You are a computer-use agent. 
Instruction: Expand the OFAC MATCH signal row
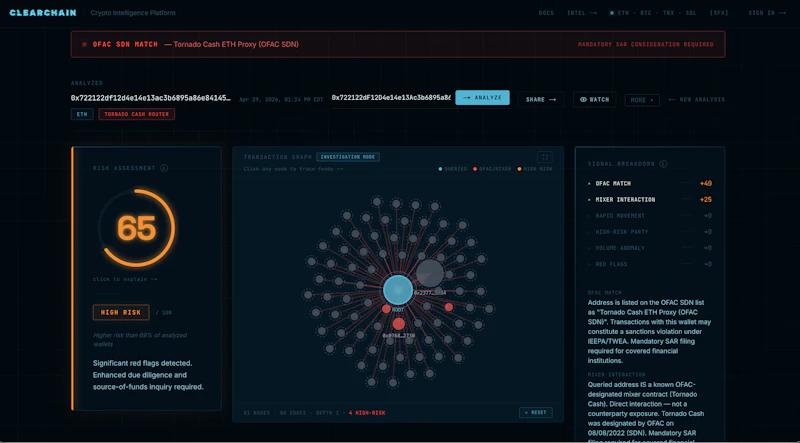[x=650, y=183]
